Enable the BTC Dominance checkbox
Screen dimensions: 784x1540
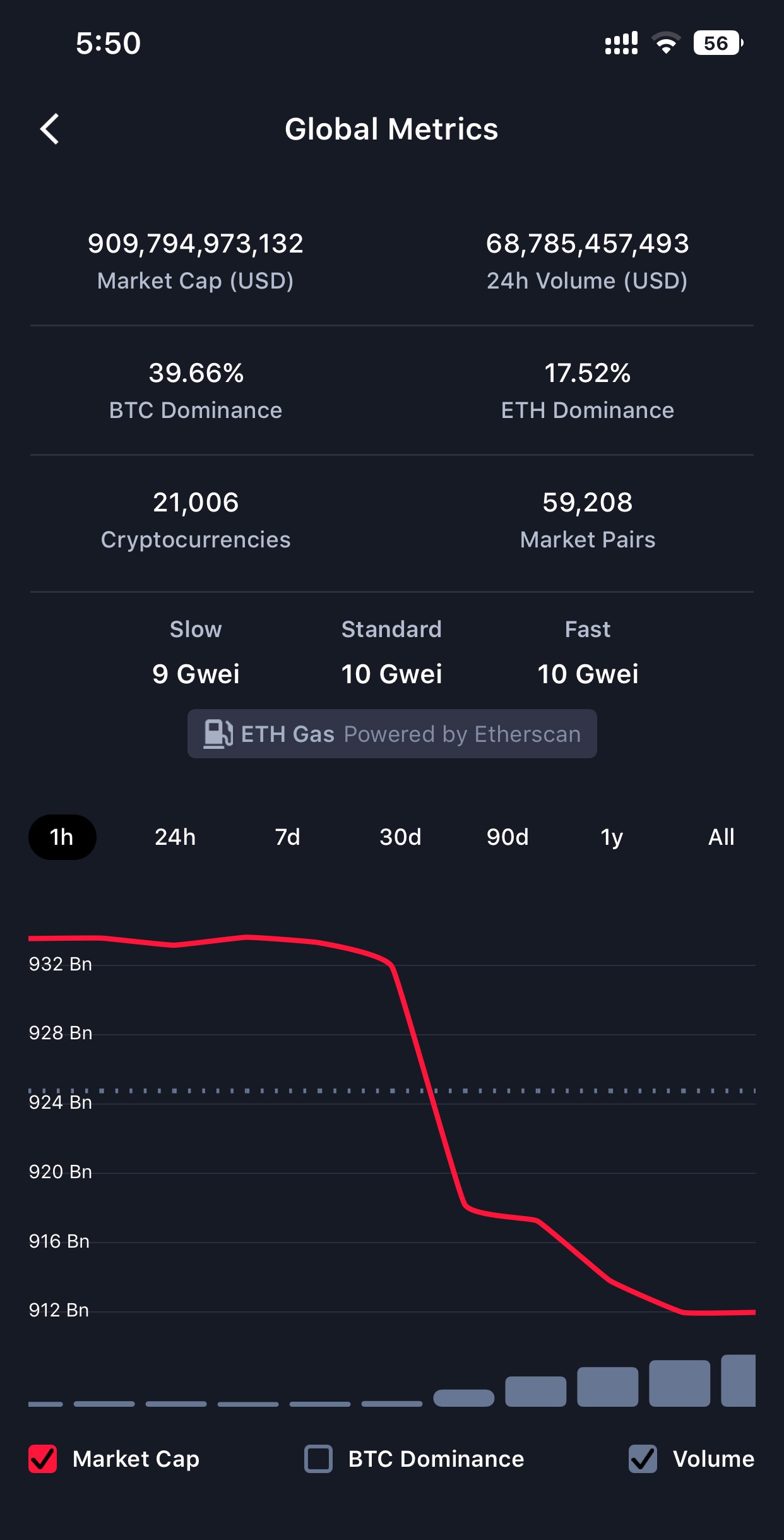(x=318, y=1459)
